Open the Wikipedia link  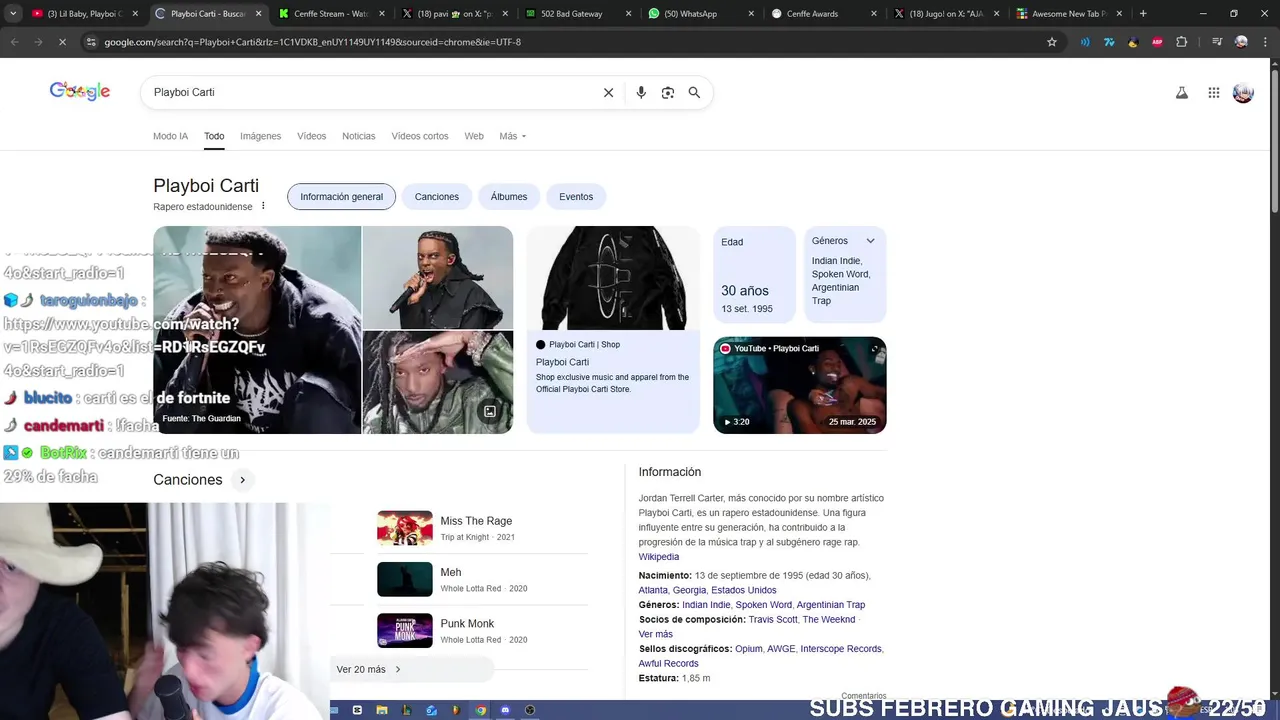pos(659,557)
